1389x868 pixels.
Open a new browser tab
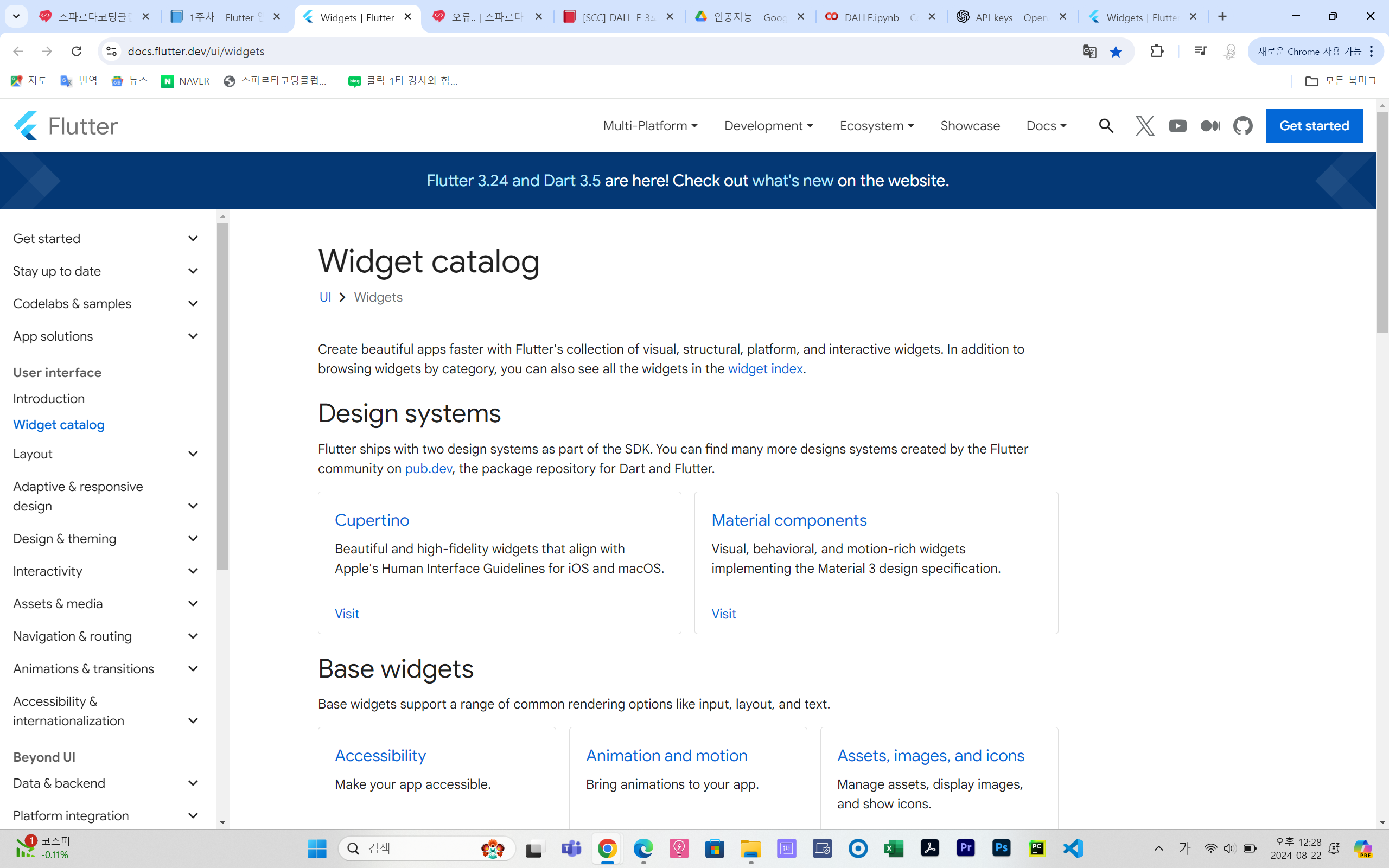pyautogui.click(x=1222, y=17)
